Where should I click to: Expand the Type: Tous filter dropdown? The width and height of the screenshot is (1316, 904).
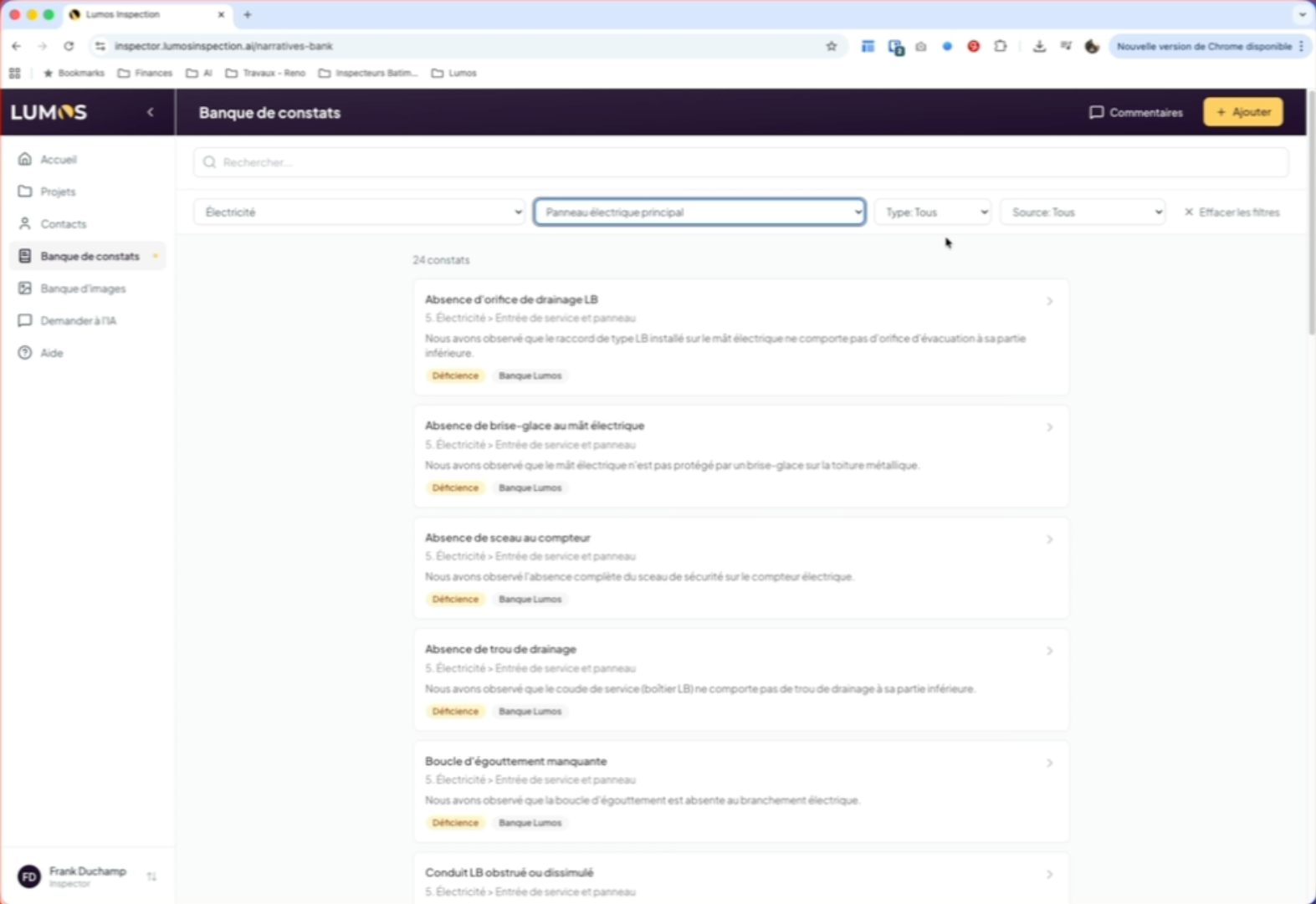coord(933,212)
